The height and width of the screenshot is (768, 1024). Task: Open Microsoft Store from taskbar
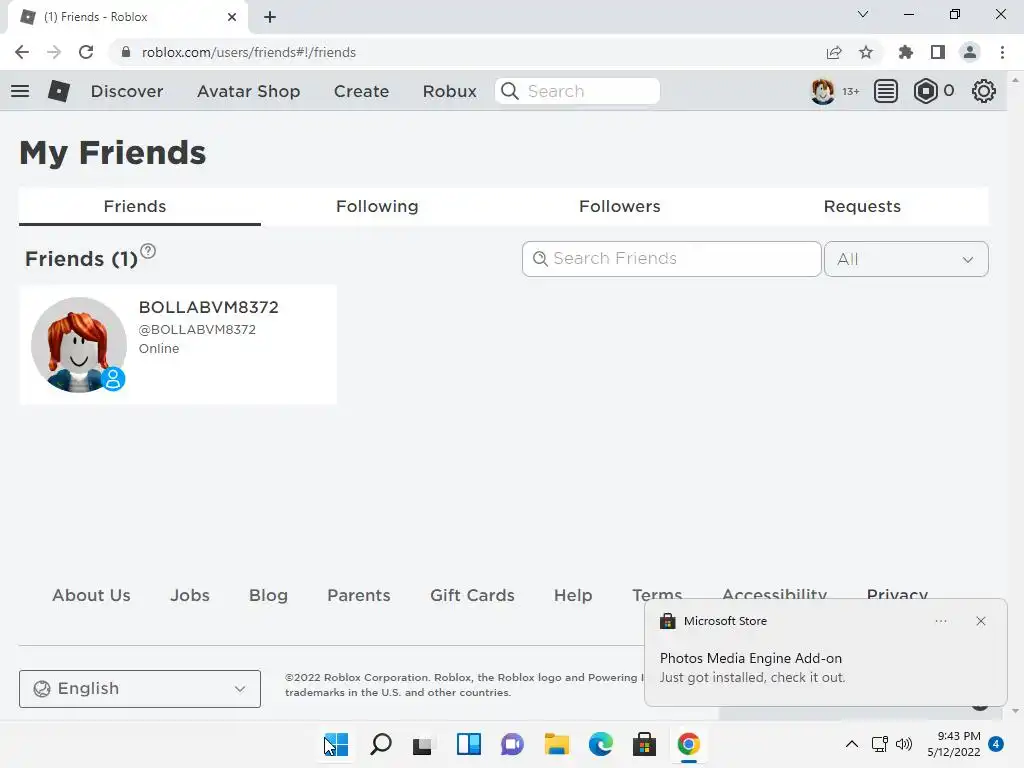click(x=645, y=744)
